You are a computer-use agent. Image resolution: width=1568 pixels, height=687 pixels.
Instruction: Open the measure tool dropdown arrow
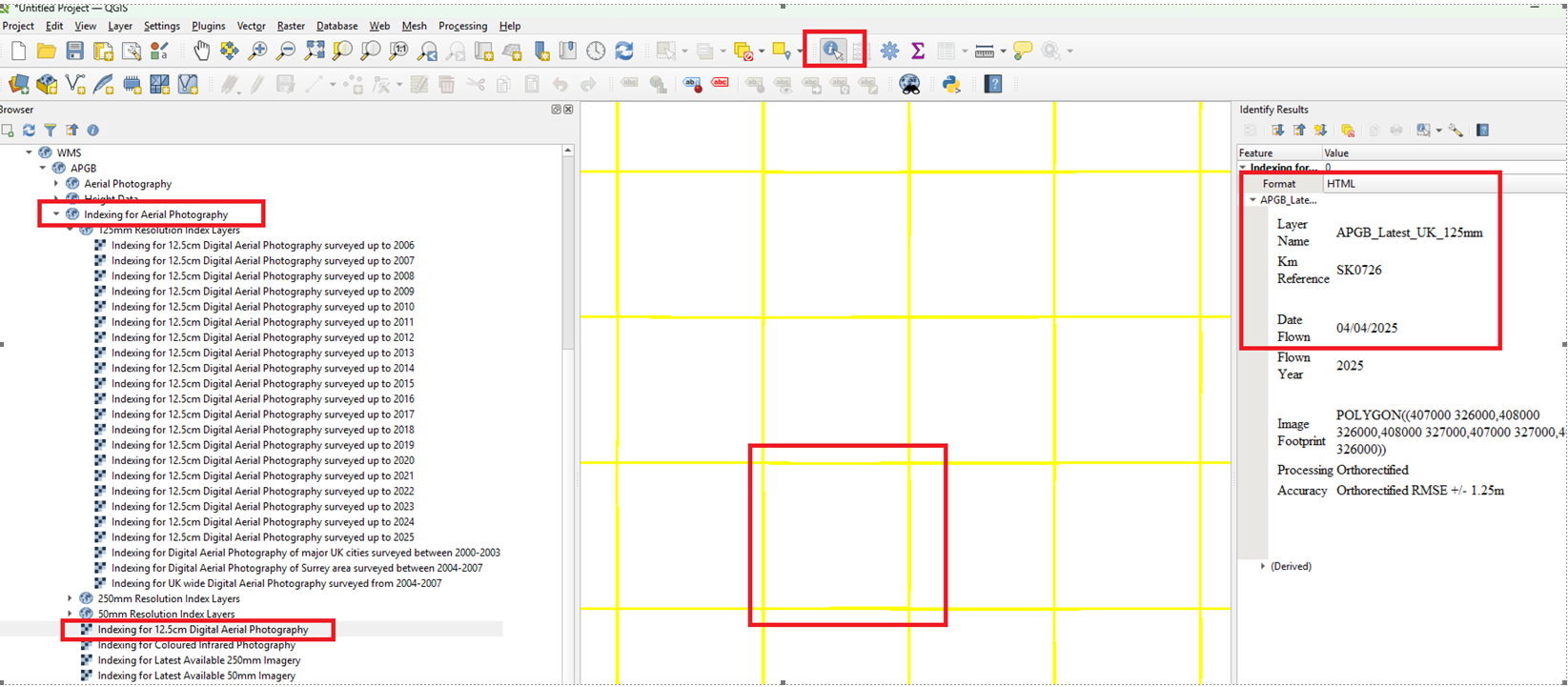point(1003,51)
